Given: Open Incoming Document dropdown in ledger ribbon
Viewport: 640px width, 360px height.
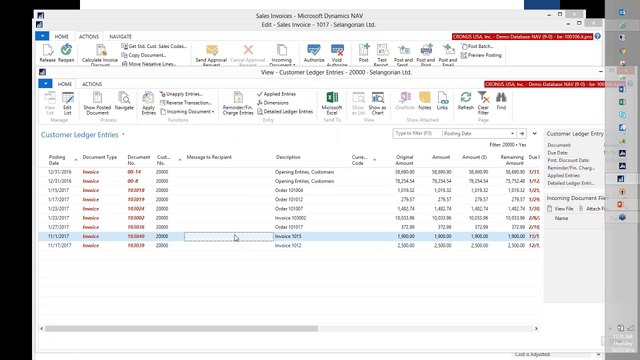Looking at the screenshot, I should (x=187, y=111).
